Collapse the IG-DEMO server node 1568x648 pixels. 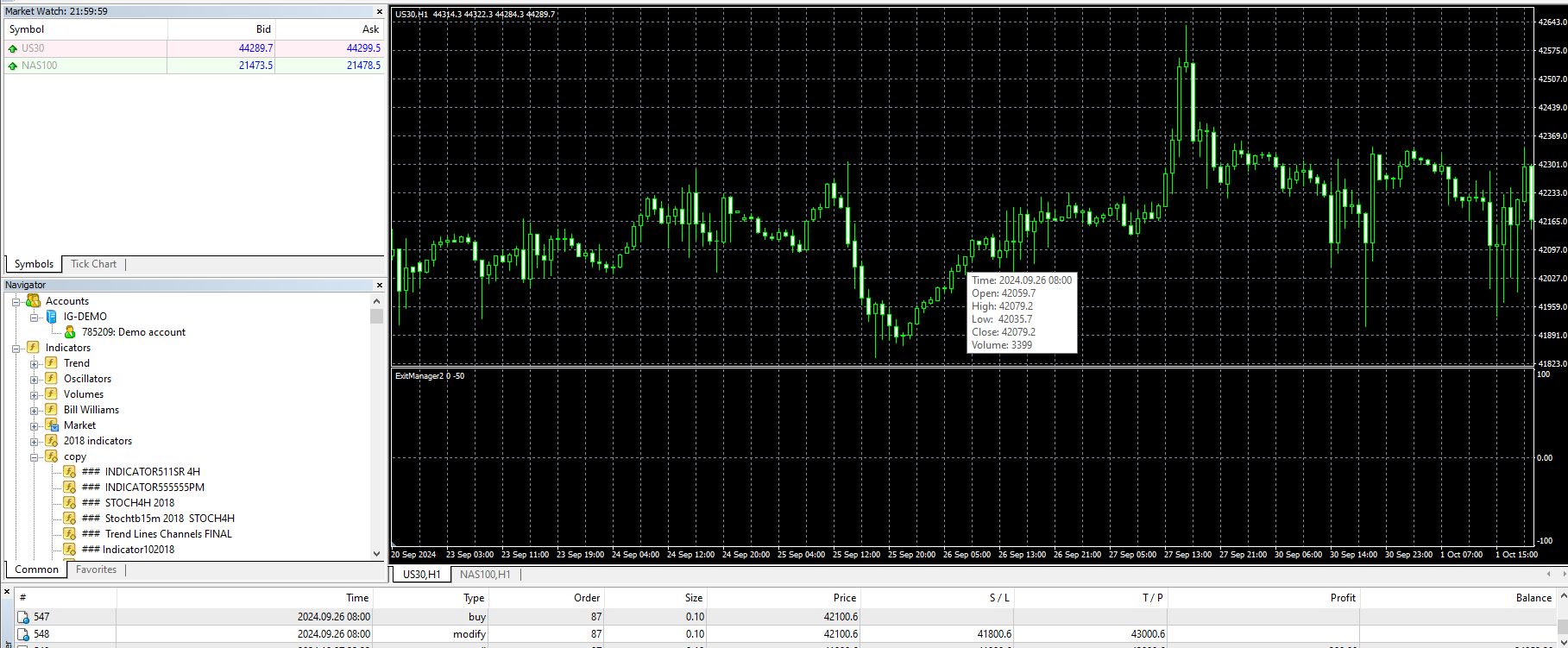click(x=35, y=317)
